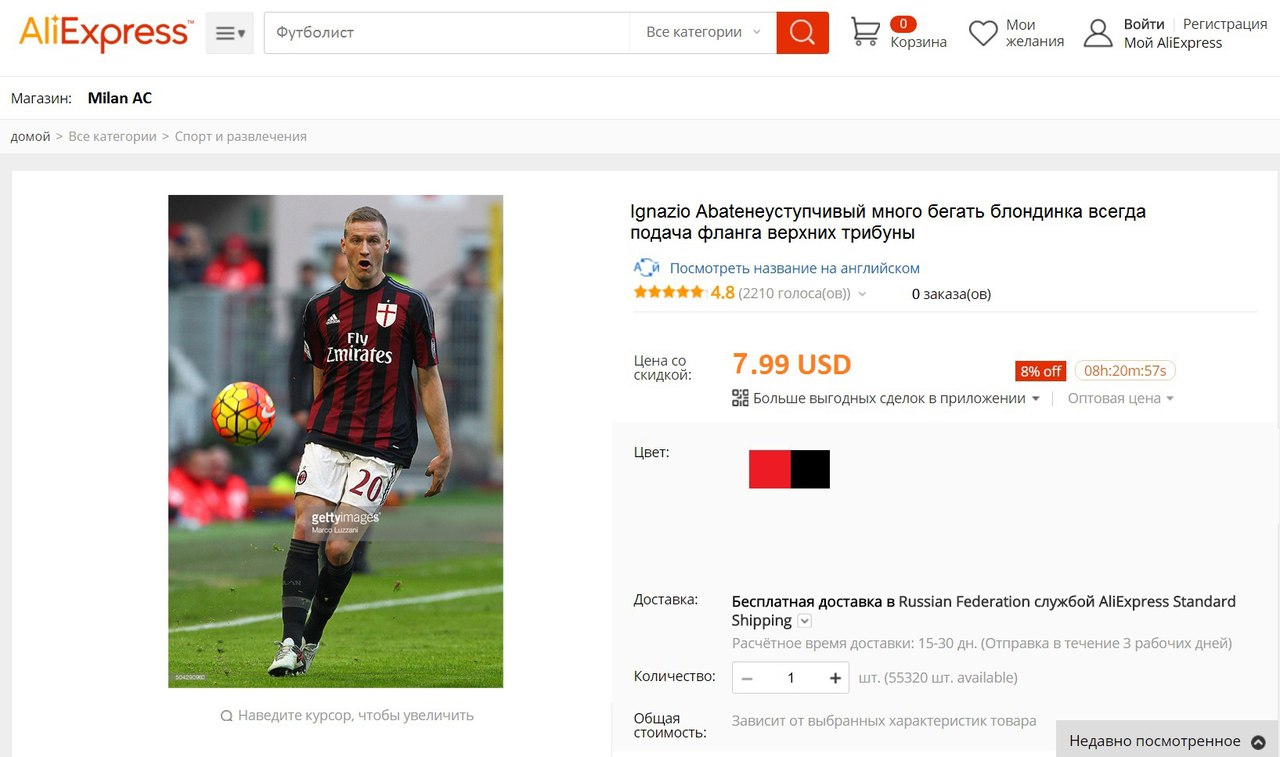Open the rating votes dropdown arrow
Screen dimensions: 1280x757
point(862,294)
